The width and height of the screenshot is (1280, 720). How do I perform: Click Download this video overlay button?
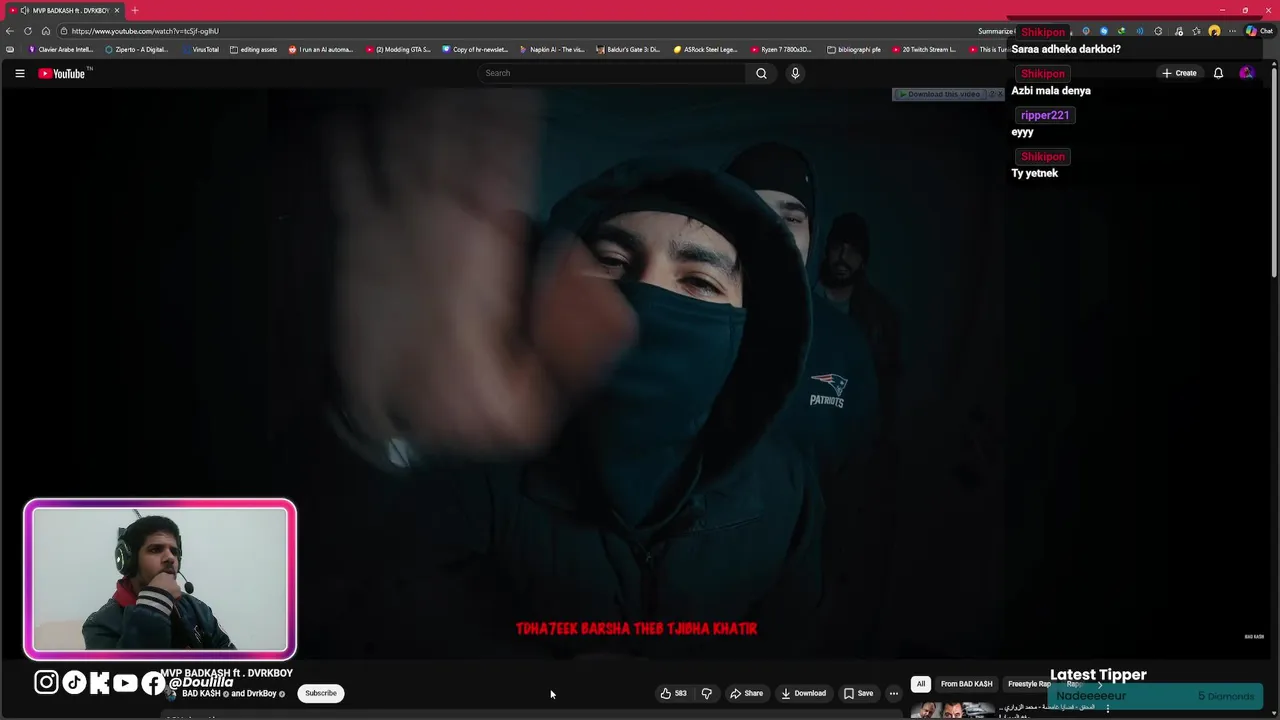pos(939,94)
